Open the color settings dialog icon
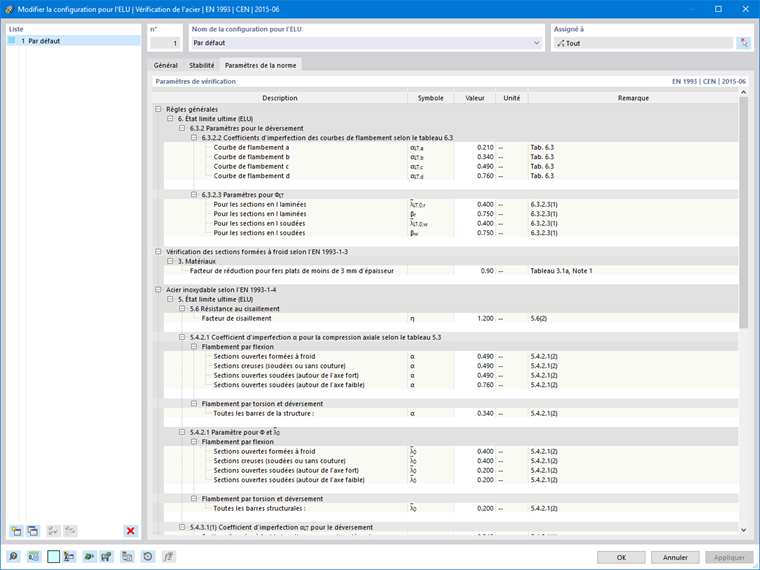Screen dimensions: 760x570 [x=70, y=556]
